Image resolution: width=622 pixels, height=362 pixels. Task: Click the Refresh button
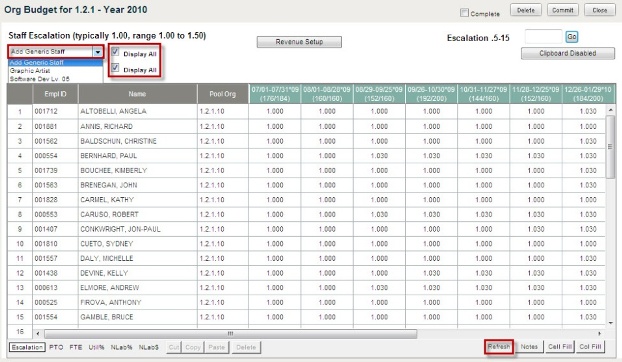tap(499, 347)
